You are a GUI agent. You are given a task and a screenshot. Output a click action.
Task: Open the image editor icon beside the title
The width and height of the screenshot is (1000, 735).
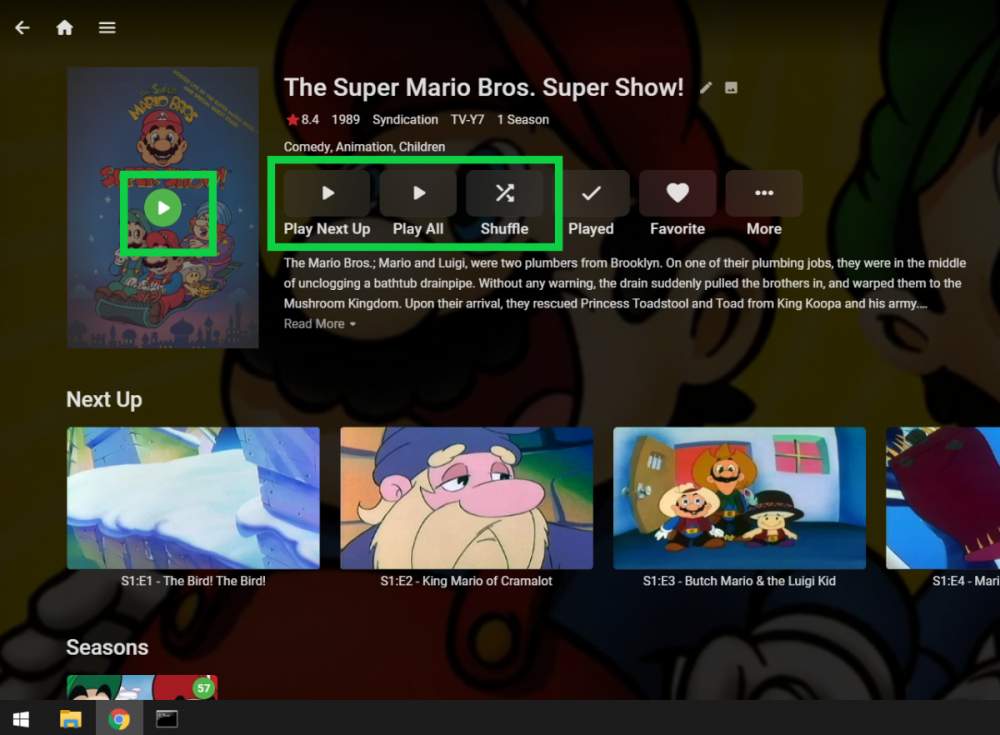(731, 87)
